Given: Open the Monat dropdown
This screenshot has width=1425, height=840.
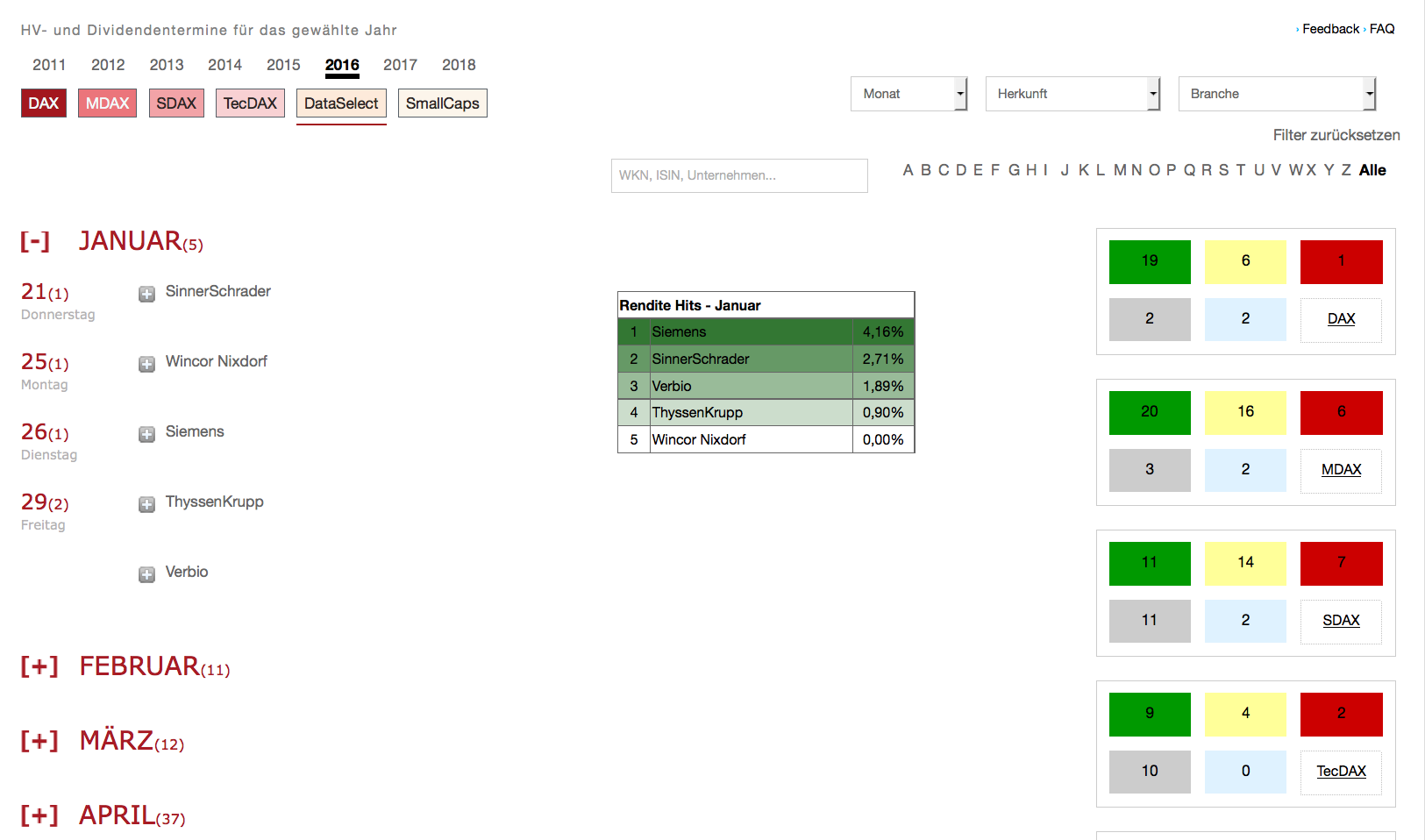Looking at the screenshot, I should coord(908,94).
